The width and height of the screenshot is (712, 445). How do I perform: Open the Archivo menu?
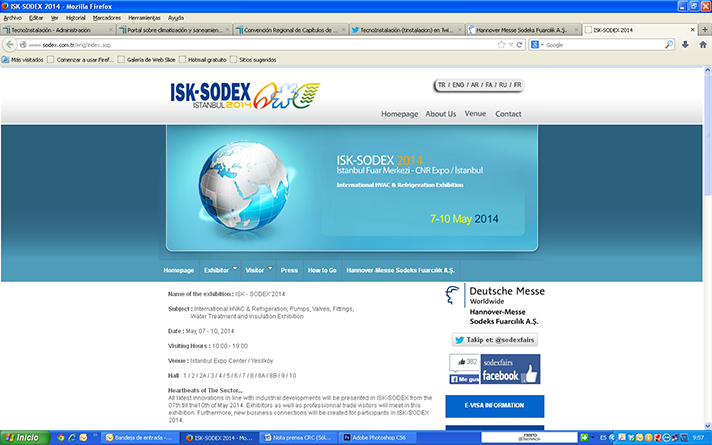[12, 18]
